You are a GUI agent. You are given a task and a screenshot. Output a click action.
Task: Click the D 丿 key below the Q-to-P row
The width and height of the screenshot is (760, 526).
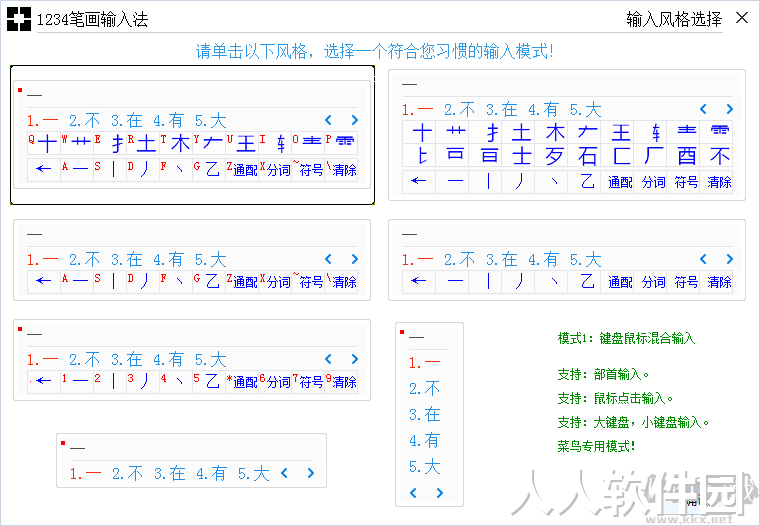pos(142,169)
